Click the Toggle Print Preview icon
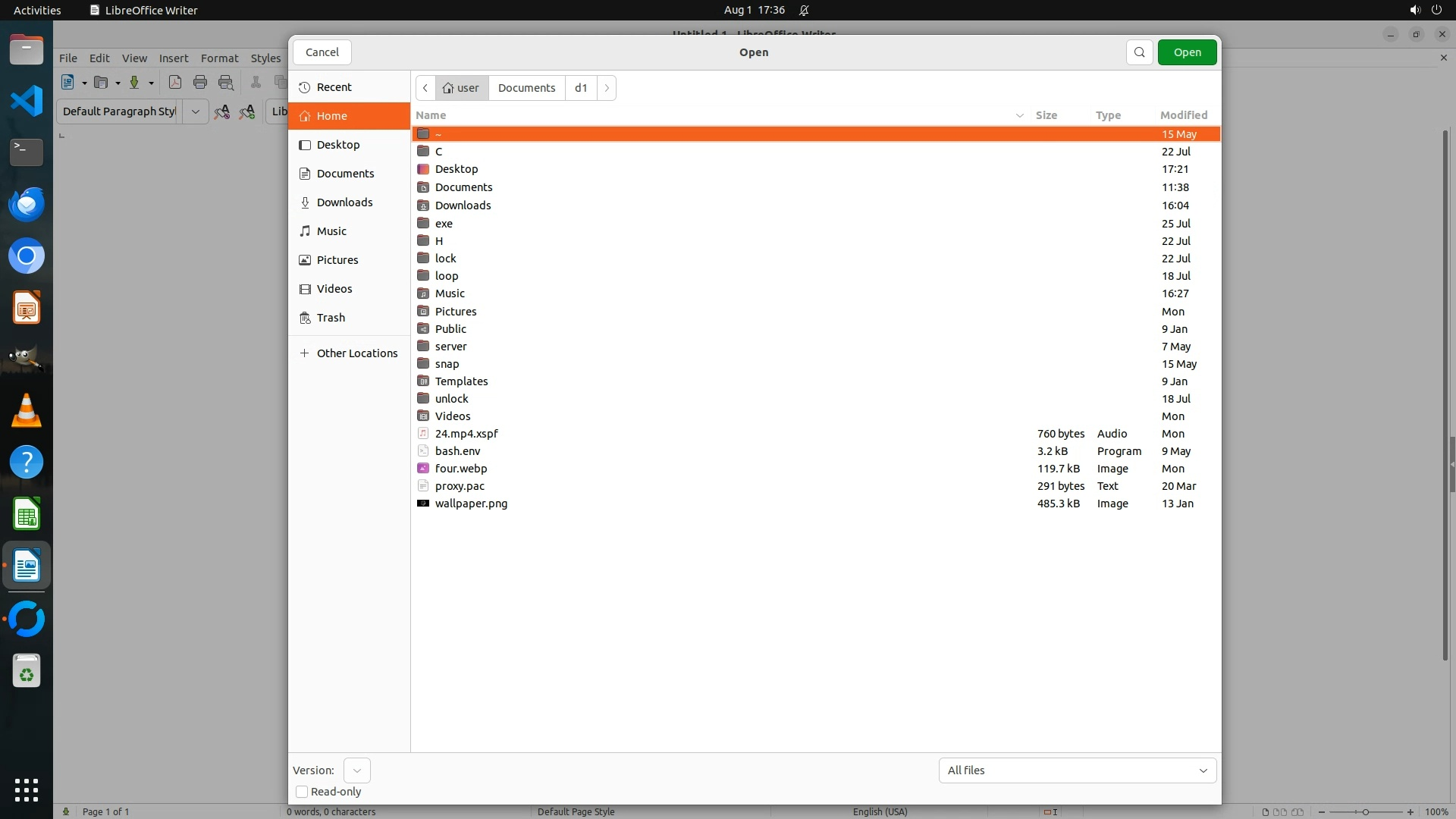Viewport: 1456px width, 819px height. coord(226,83)
